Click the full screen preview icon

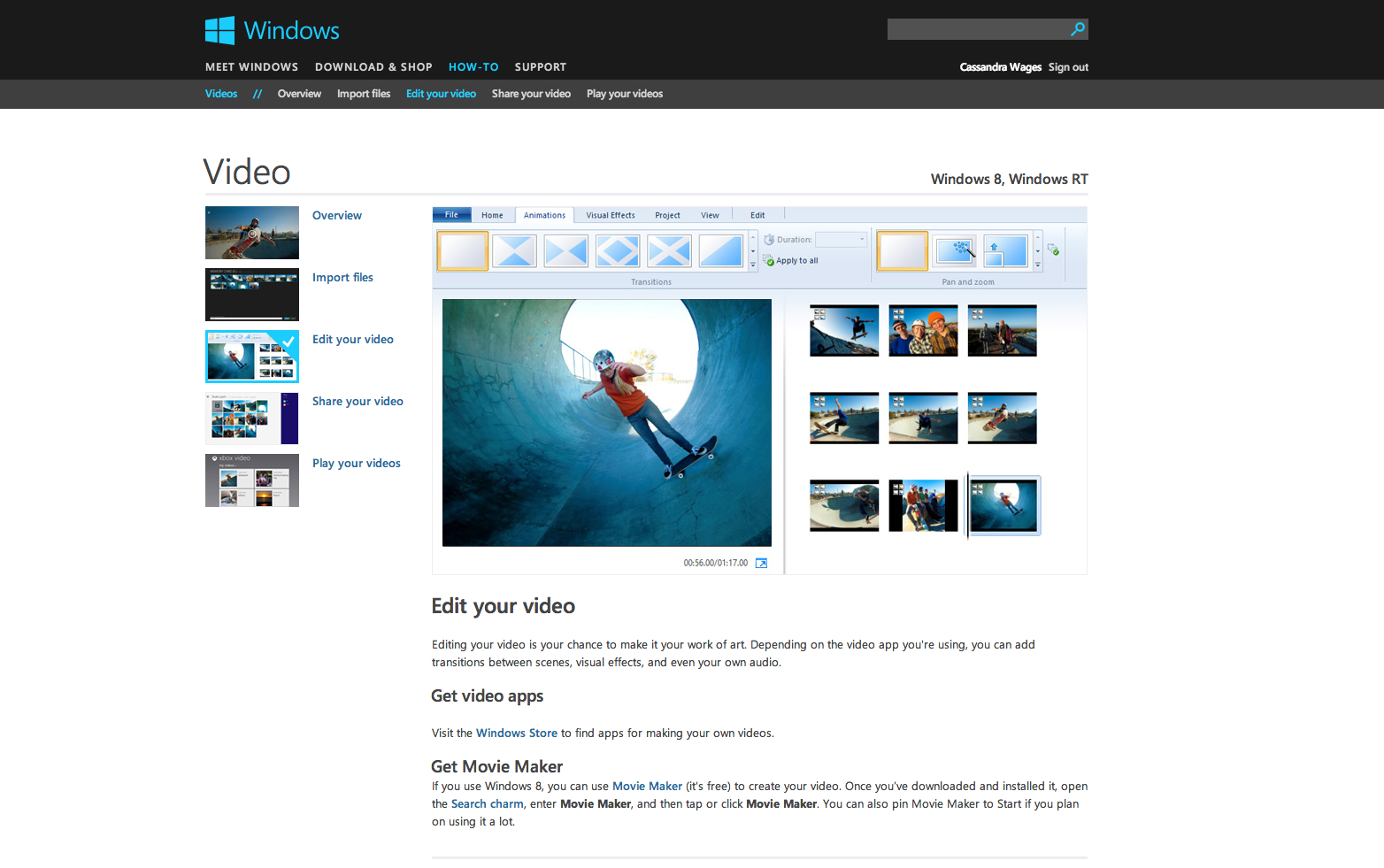tap(761, 563)
